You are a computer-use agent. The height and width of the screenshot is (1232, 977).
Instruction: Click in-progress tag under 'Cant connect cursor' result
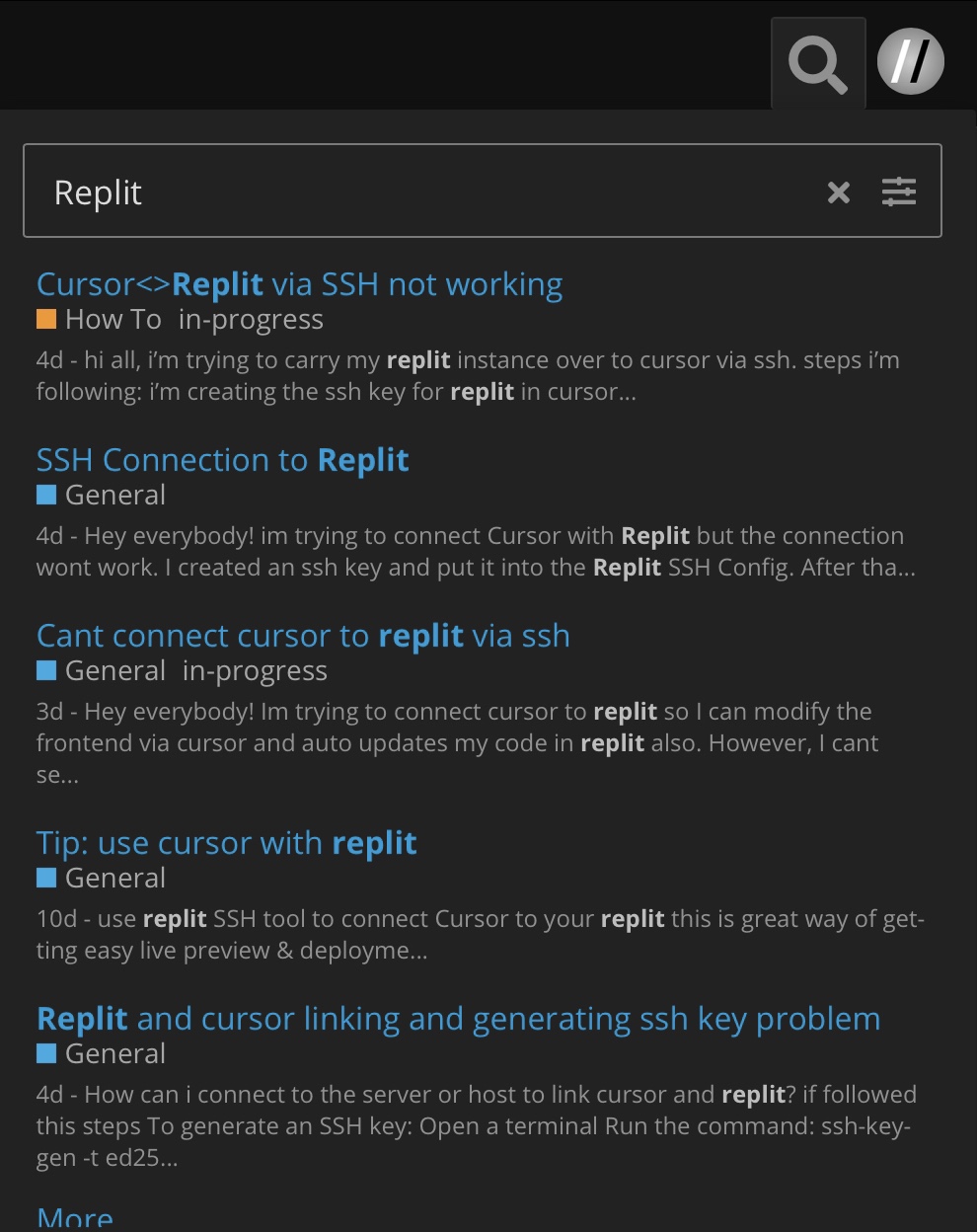click(255, 671)
